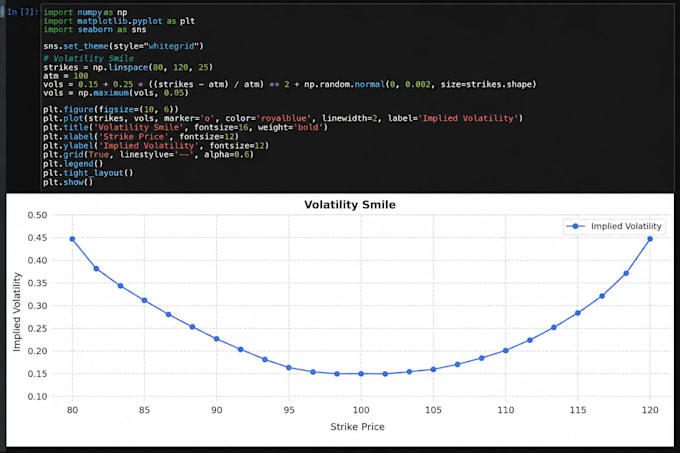Click the plt.xlabel code line
Viewport: 680px width, 453px height.
[141, 137]
